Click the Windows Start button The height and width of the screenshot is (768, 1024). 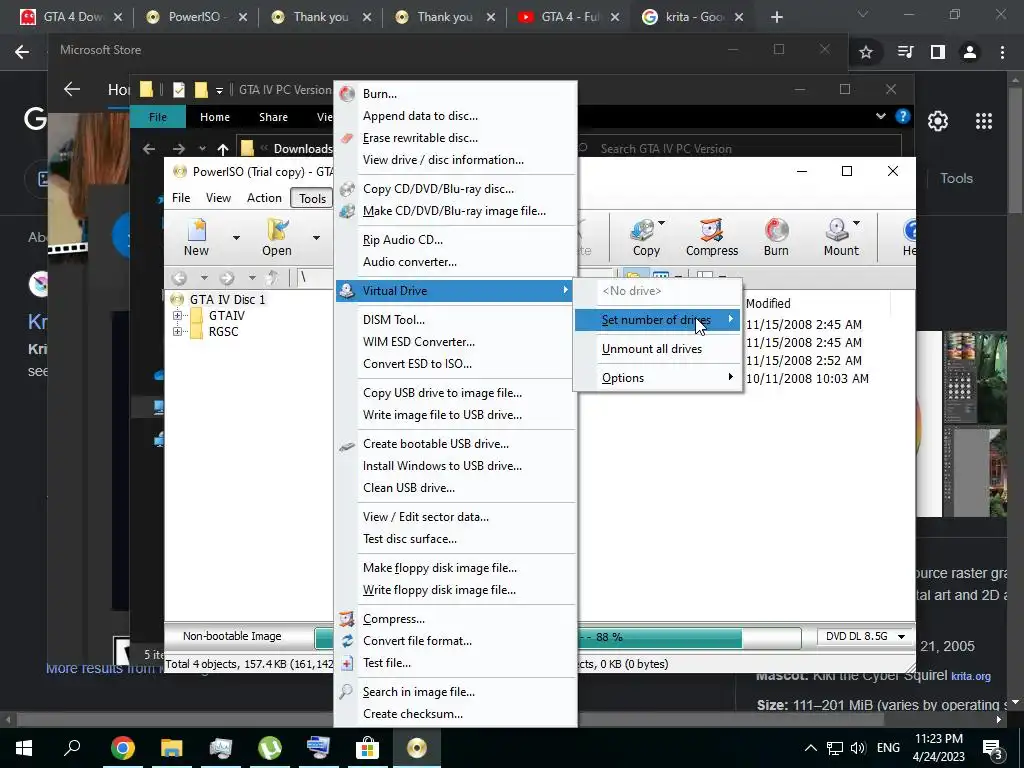24,748
